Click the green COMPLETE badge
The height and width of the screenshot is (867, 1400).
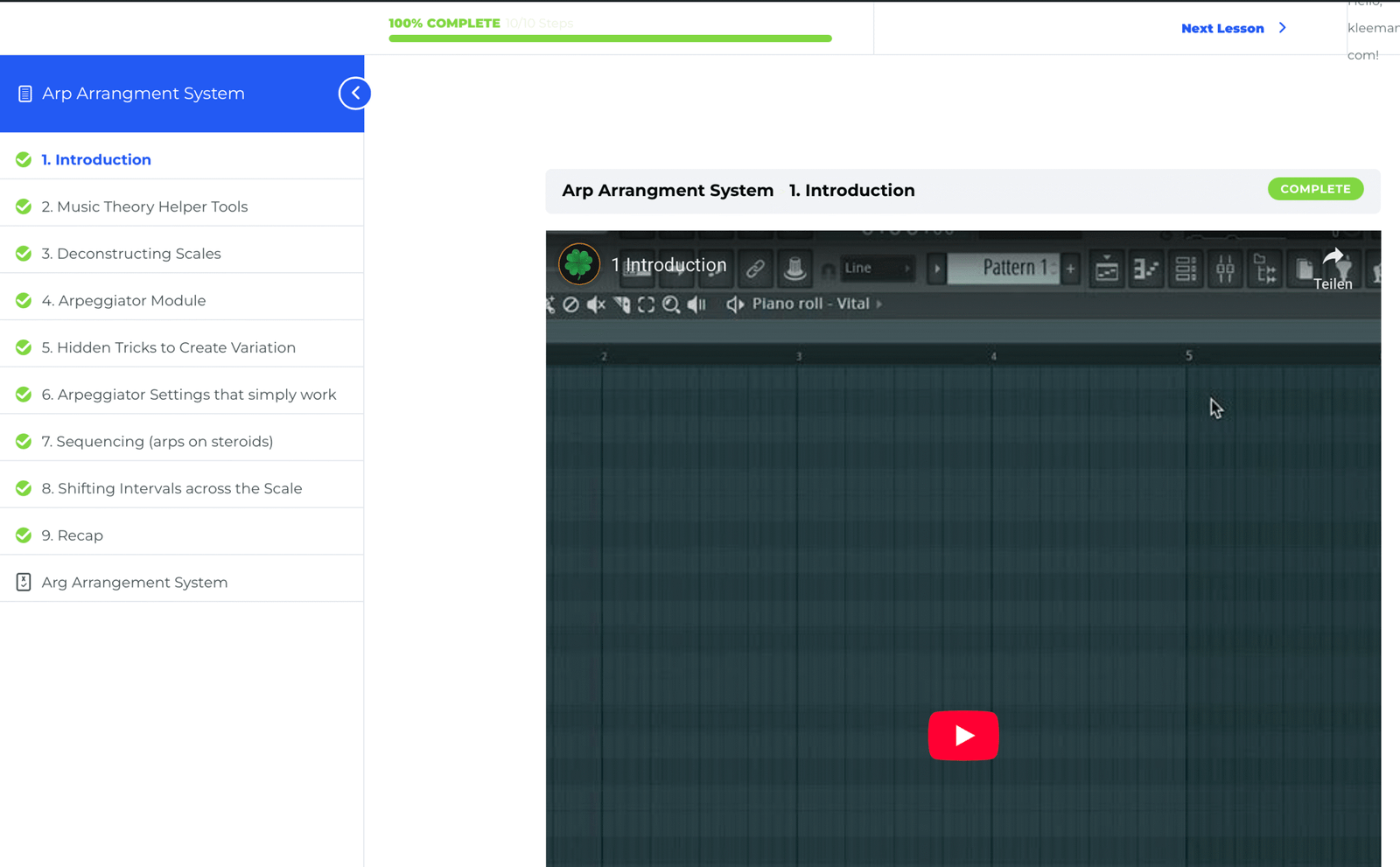point(1315,189)
